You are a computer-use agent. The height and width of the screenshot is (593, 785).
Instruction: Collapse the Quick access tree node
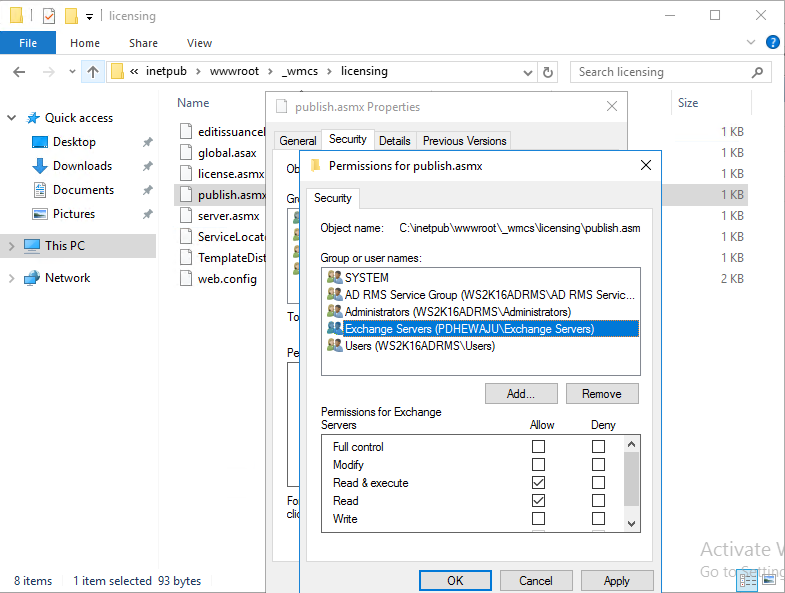[12, 118]
